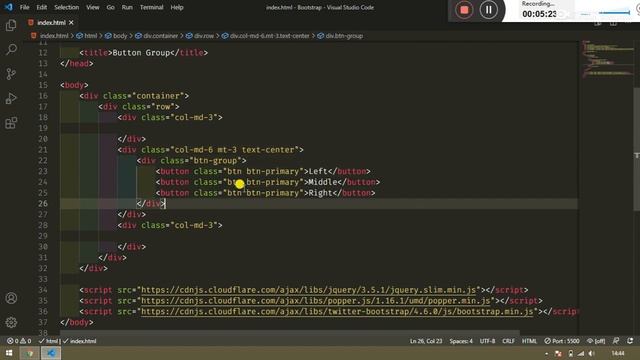The width and height of the screenshot is (640, 360).
Task: Click the VS Code taskbar icon
Action: (51, 353)
